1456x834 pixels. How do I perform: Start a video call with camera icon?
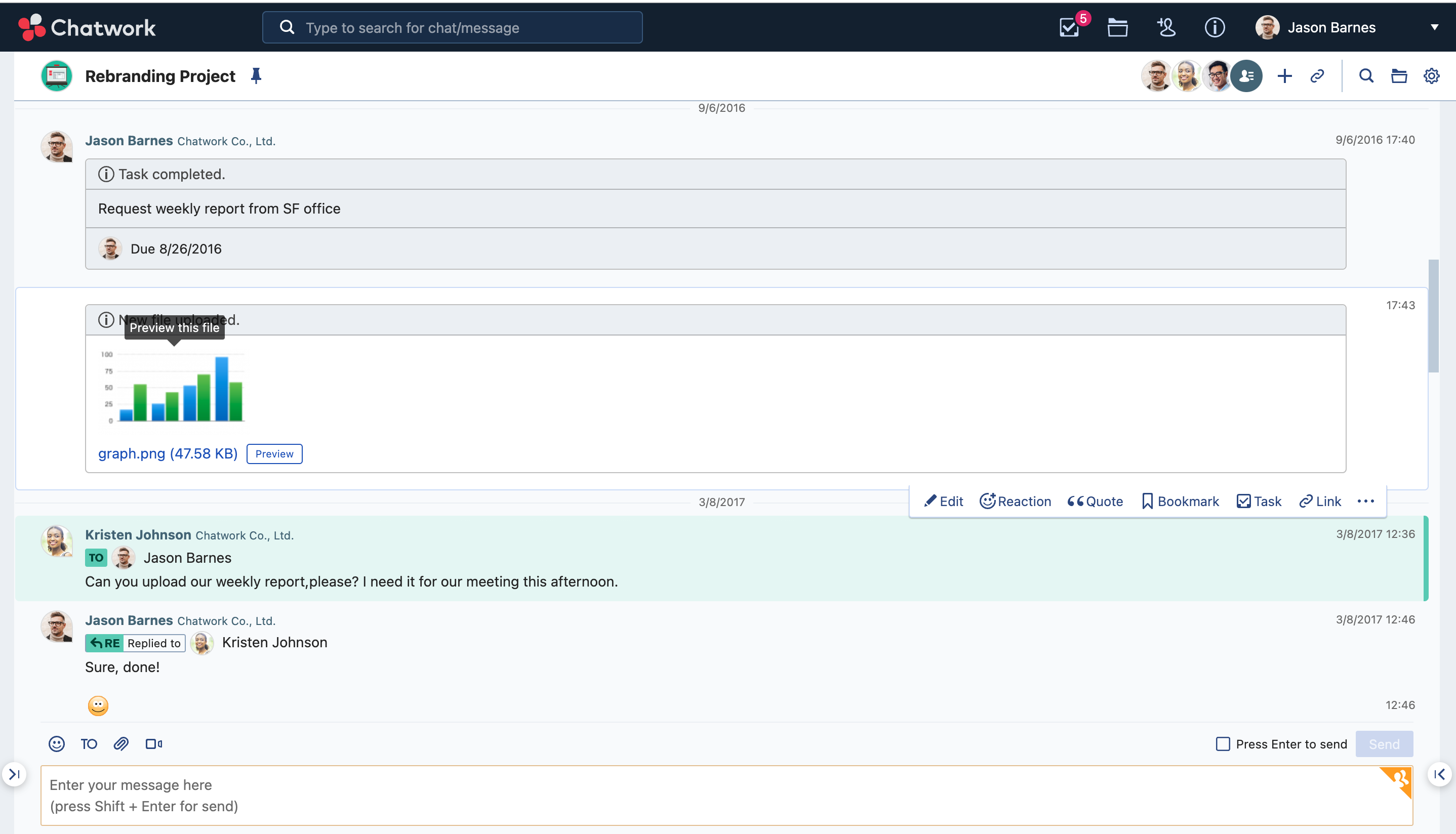[153, 743]
